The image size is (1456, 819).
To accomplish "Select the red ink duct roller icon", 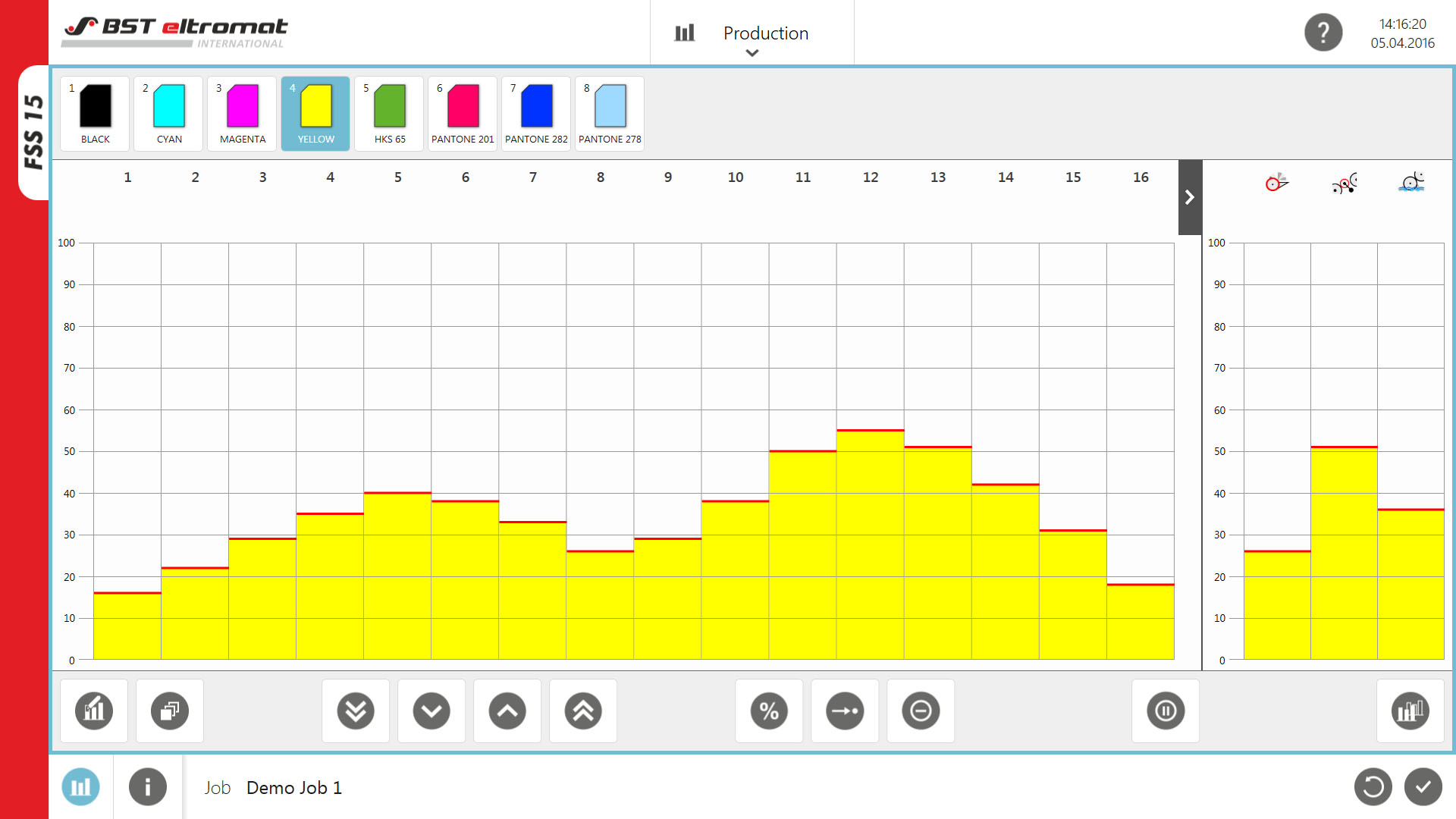I will point(1277,182).
